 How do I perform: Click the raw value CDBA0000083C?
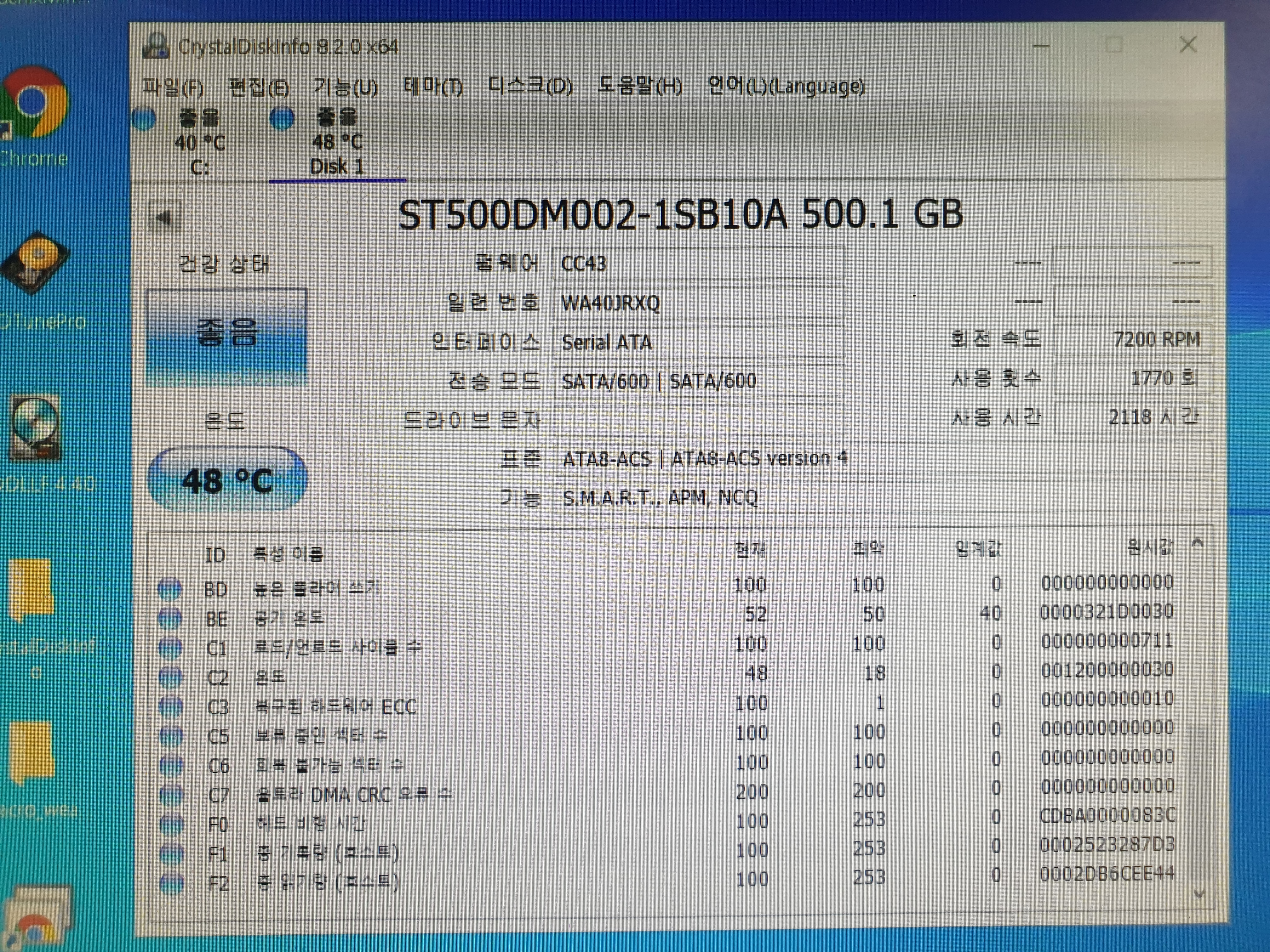pyautogui.click(x=1107, y=815)
